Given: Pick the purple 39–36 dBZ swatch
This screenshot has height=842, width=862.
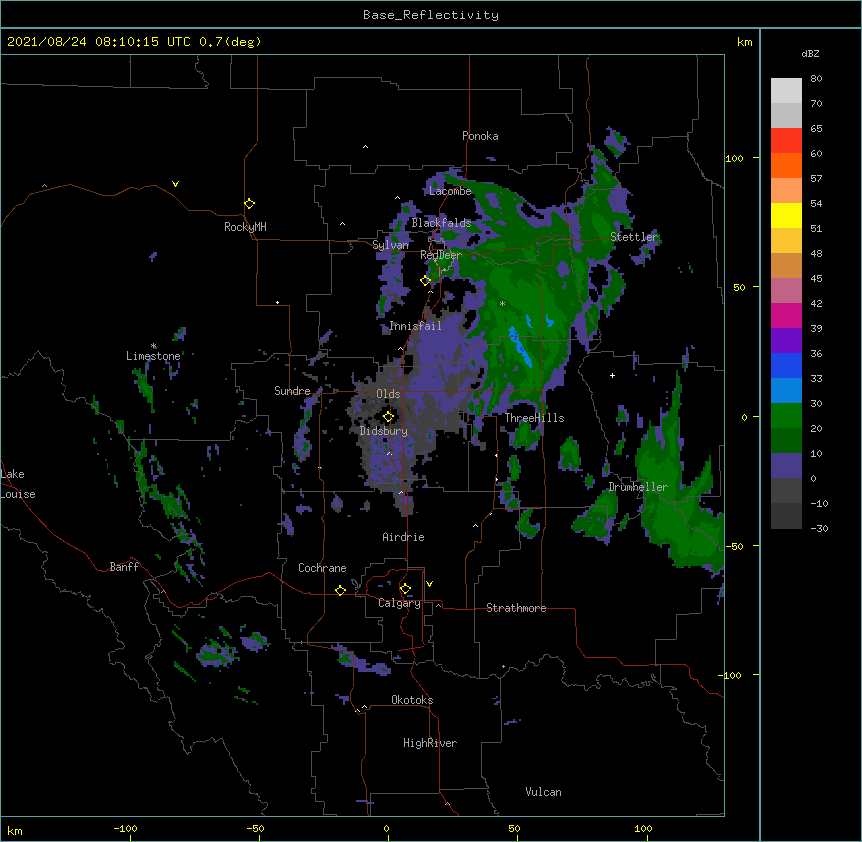Looking at the screenshot, I should coord(786,341).
